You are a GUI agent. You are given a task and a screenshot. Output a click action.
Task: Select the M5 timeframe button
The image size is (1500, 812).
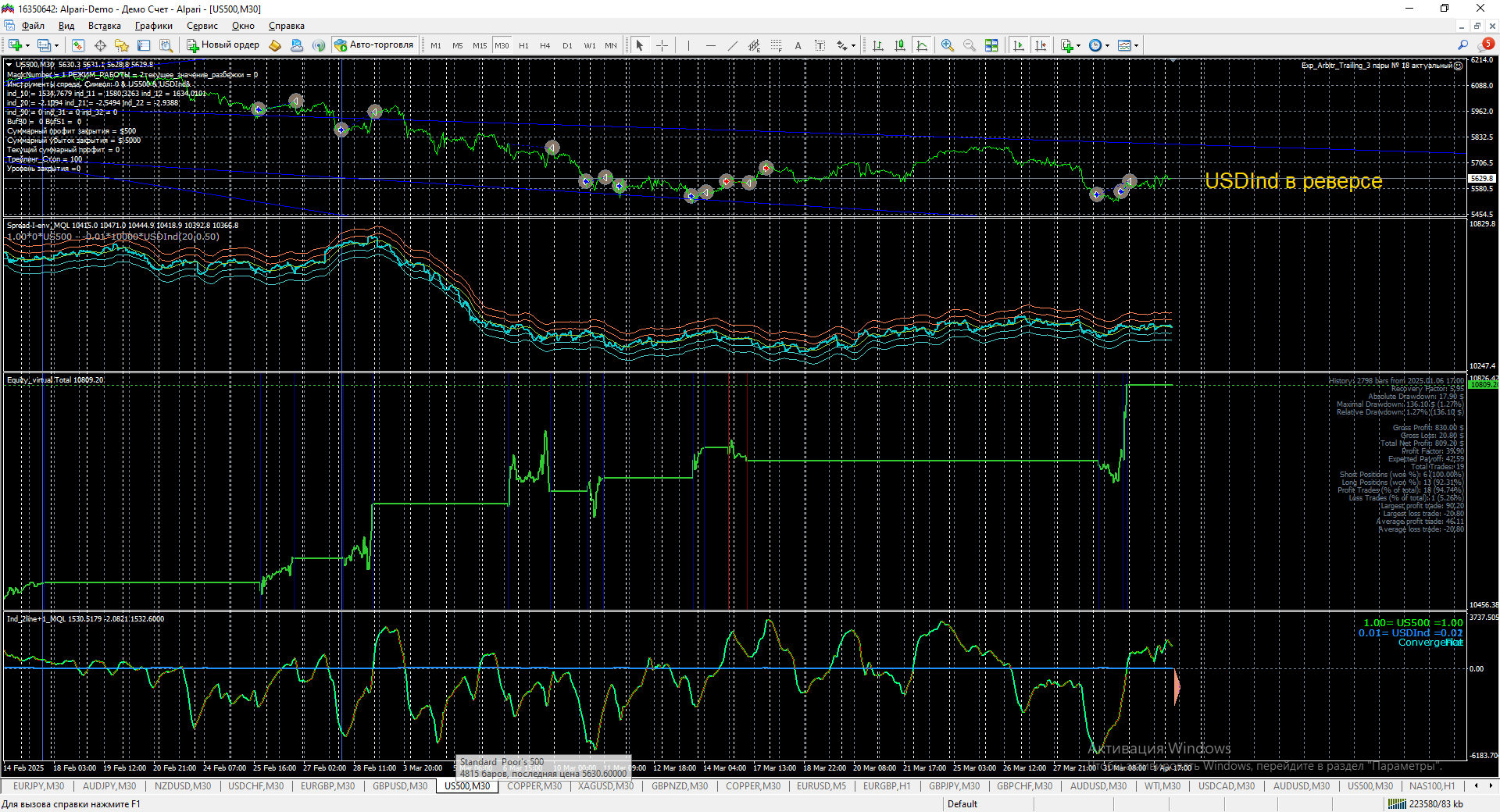click(458, 45)
